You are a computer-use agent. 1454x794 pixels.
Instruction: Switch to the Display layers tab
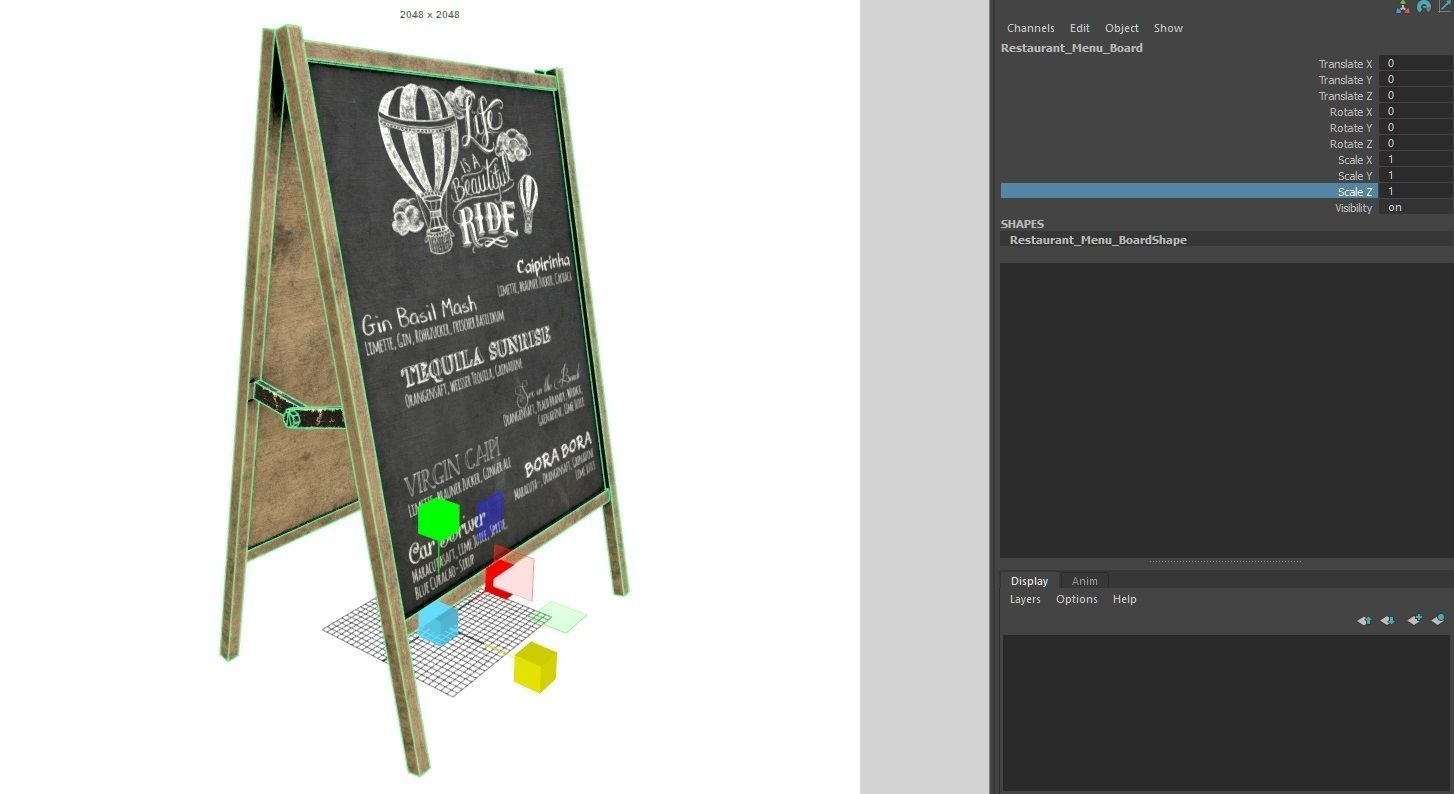pos(1029,581)
